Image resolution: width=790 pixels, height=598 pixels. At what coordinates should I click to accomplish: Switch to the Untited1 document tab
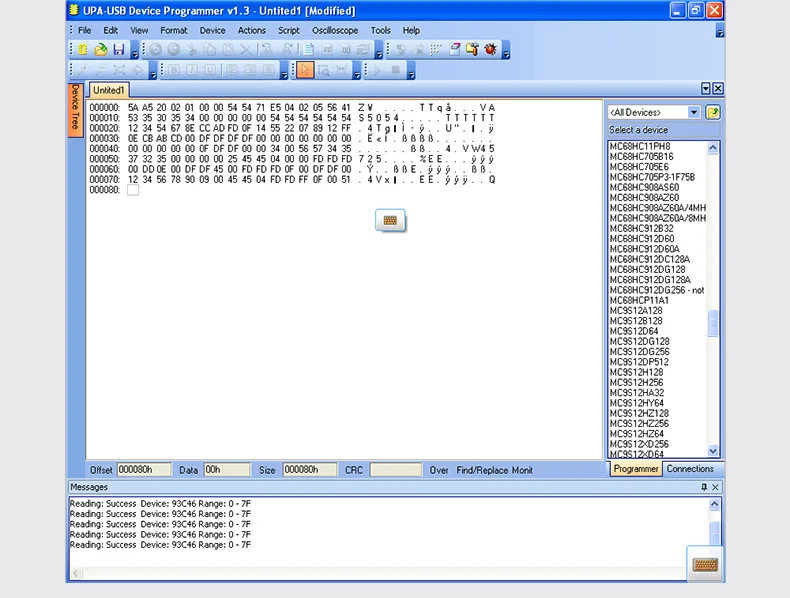(x=109, y=90)
